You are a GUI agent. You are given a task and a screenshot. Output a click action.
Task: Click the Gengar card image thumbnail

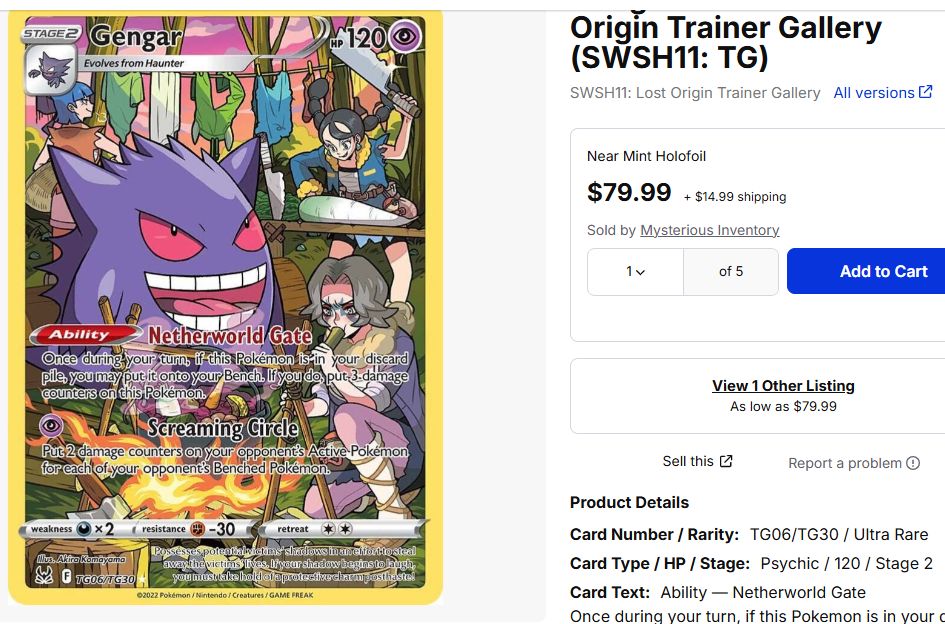[225, 307]
